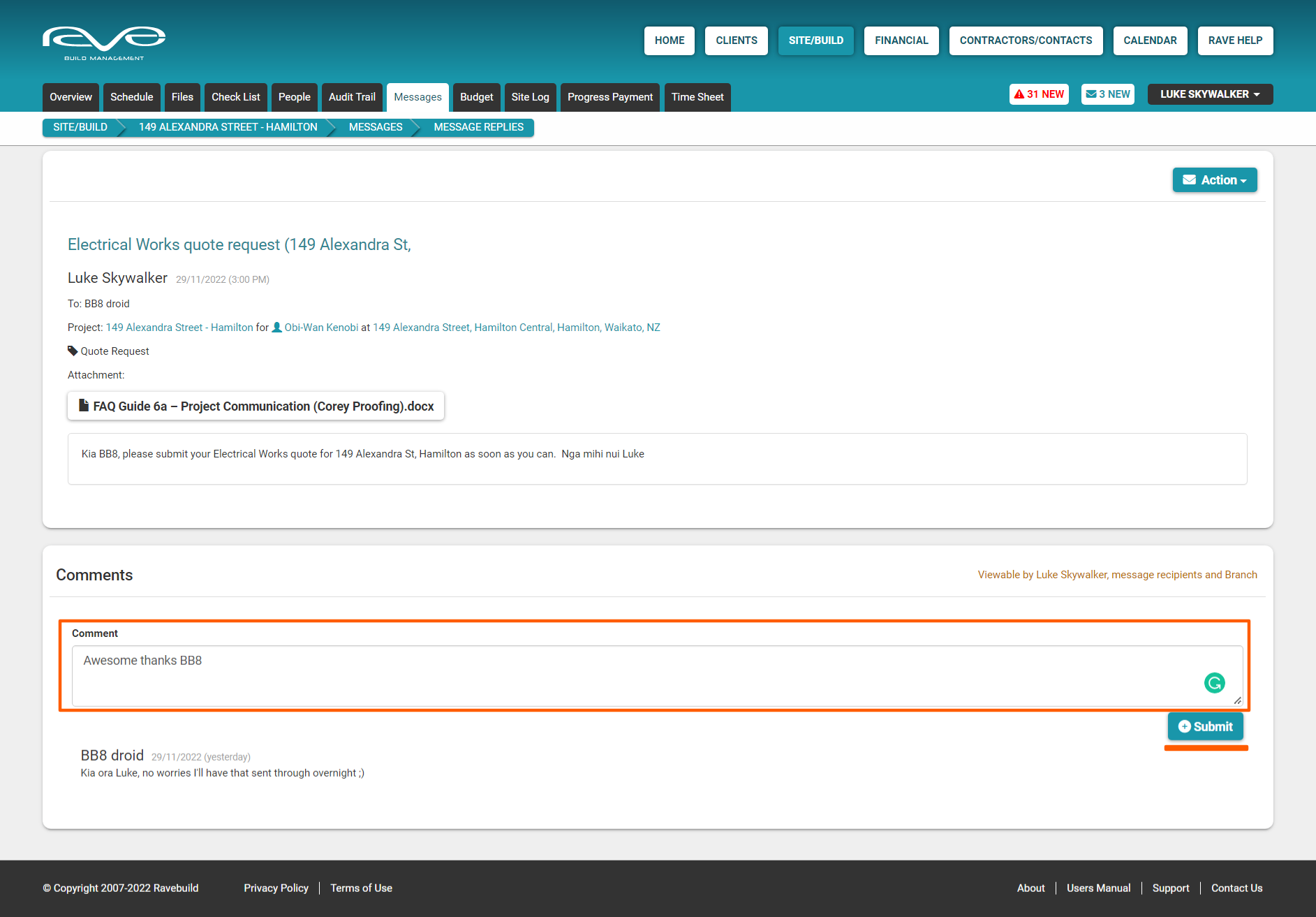
Task: Click the 'BB8 droid' comment author name
Action: 112,755
